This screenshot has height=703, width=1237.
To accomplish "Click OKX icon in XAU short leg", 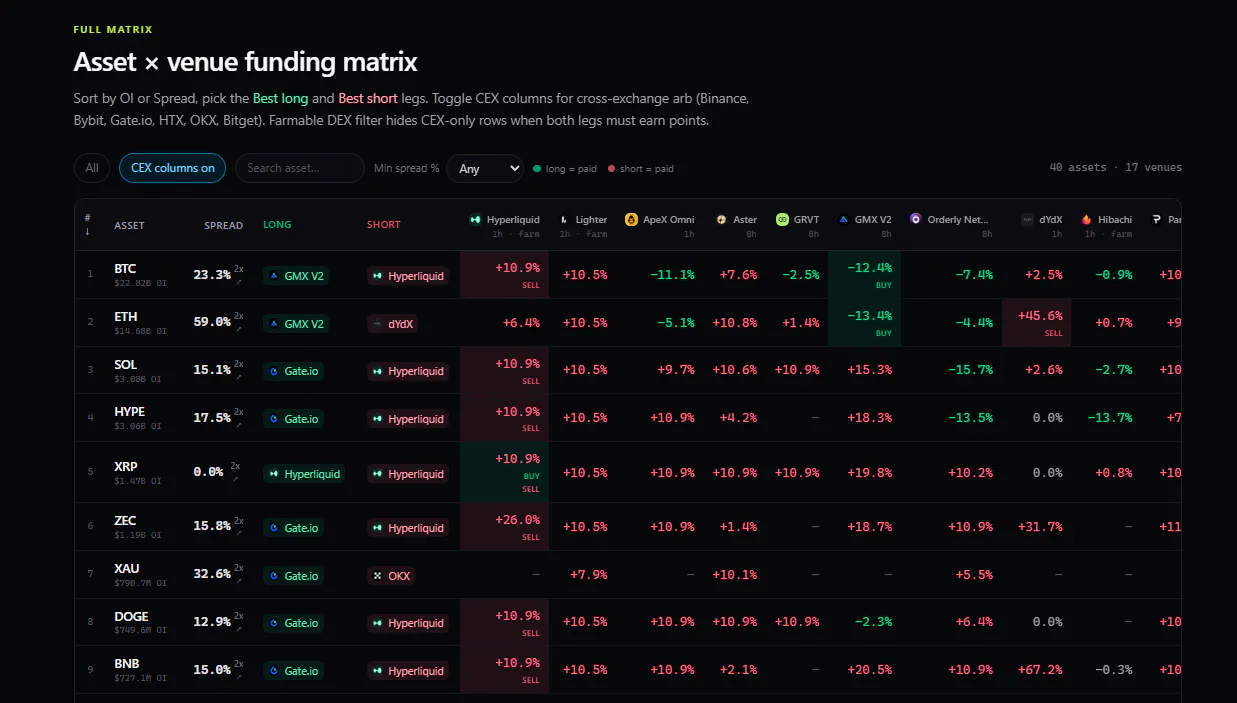I will pyautogui.click(x=377, y=576).
